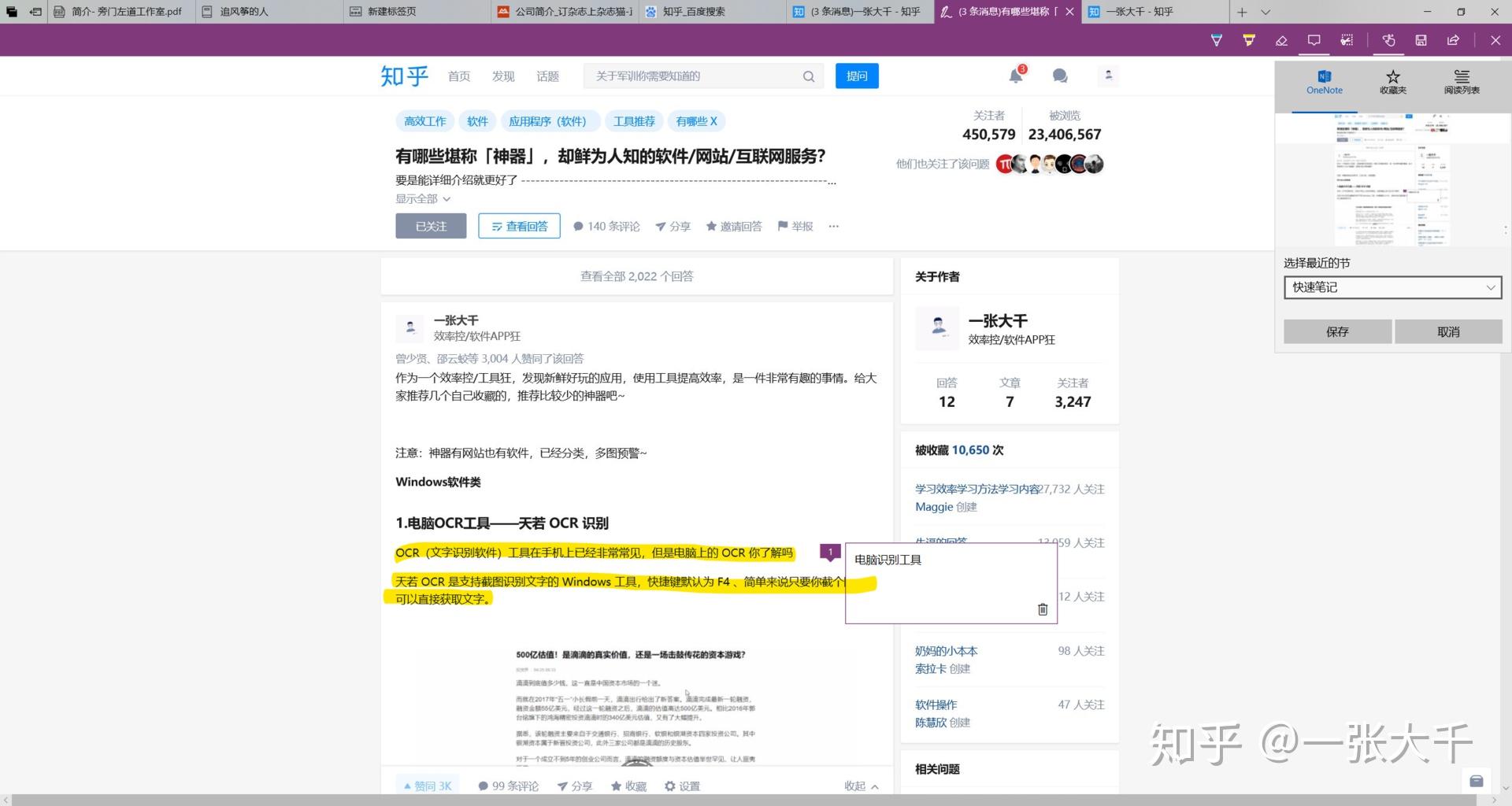Open the 软件操作 collection
Image resolution: width=1512 pixels, height=806 pixels.
point(936,704)
